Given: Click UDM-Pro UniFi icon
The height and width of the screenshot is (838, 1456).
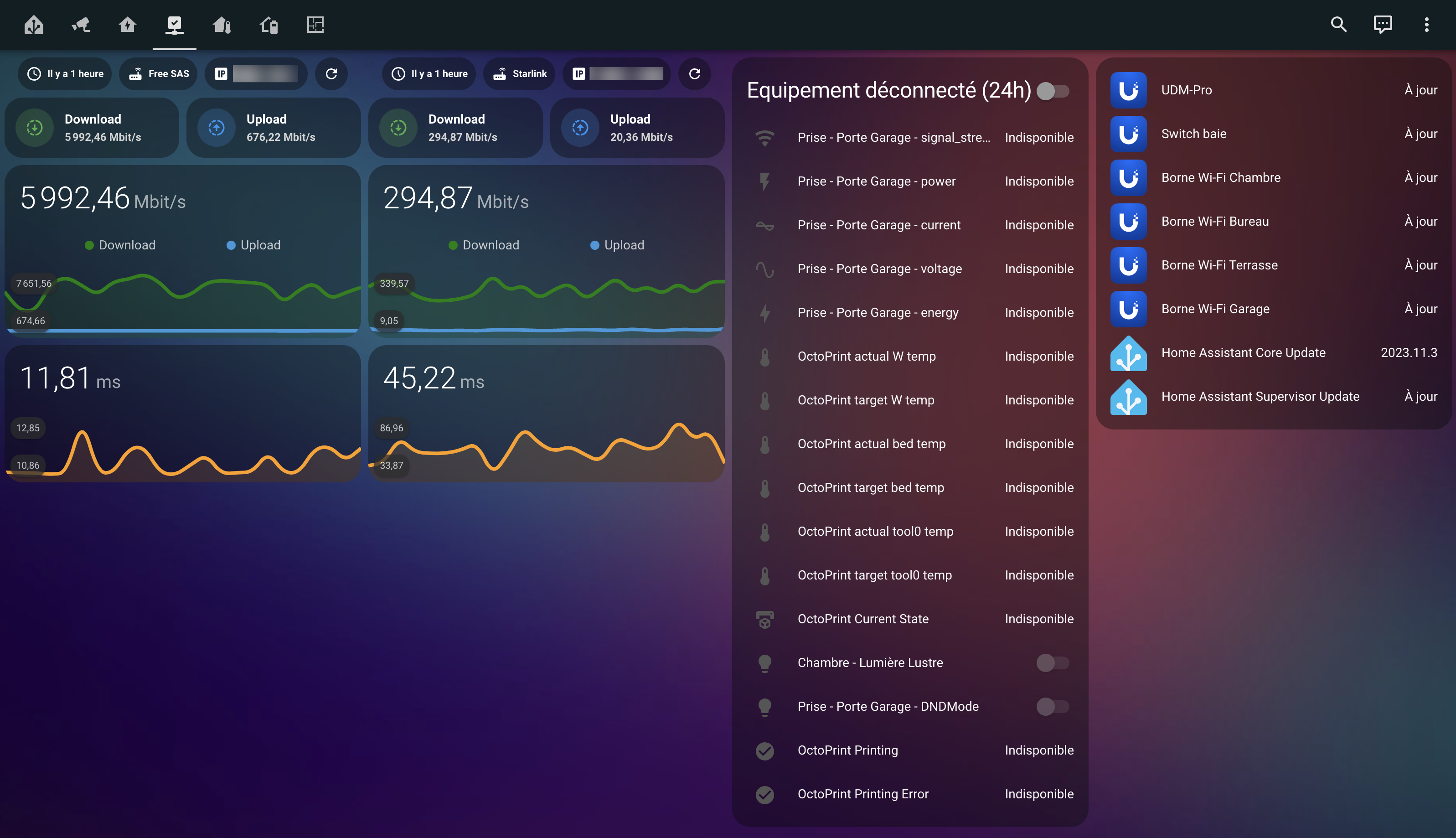Looking at the screenshot, I should point(1128,90).
